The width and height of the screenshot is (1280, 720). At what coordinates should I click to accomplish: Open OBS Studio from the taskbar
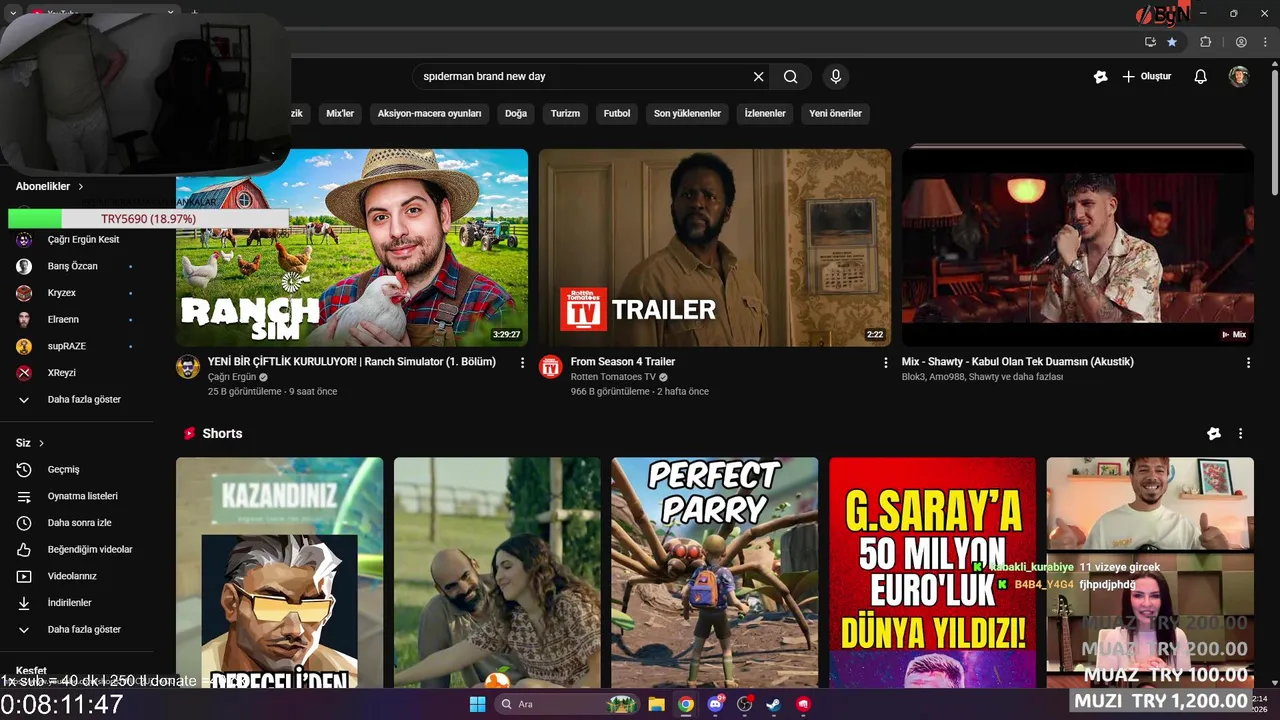coord(745,704)
